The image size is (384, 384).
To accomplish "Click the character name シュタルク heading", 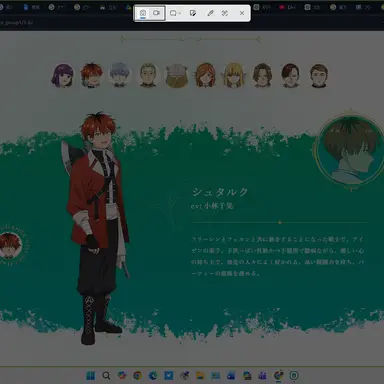I will tap(220, 192).
